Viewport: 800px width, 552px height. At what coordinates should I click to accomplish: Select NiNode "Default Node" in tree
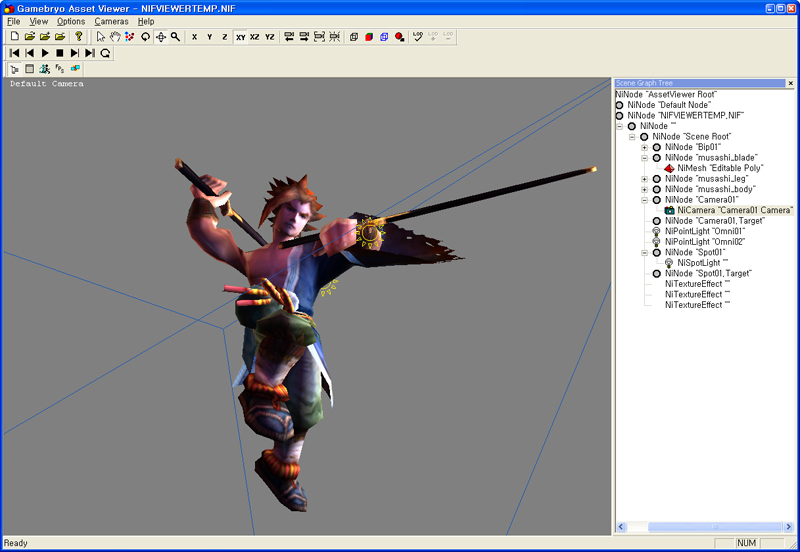(x=669, y=105)
